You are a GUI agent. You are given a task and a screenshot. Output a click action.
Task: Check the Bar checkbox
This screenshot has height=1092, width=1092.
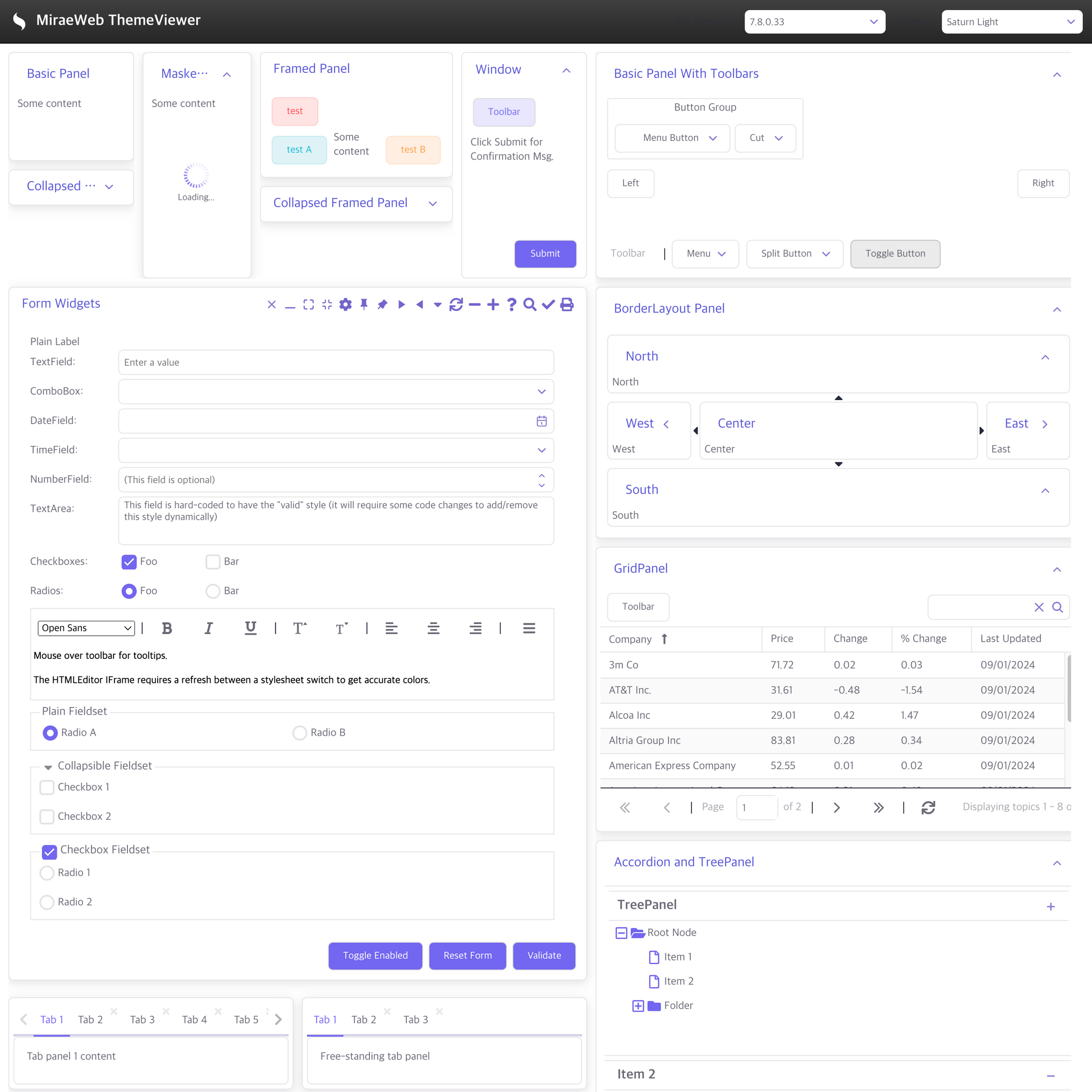click(x=213, y=561)
